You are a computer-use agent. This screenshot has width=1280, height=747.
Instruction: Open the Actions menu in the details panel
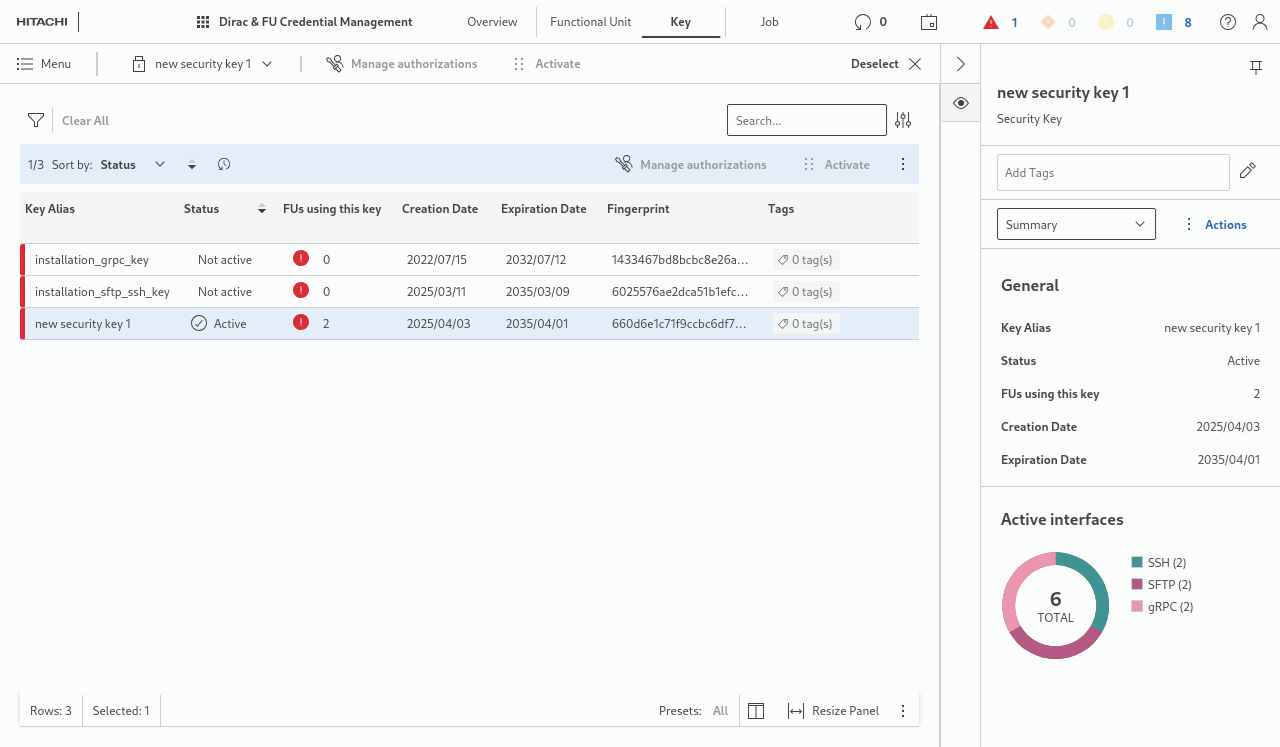(x=1215, y=225)
